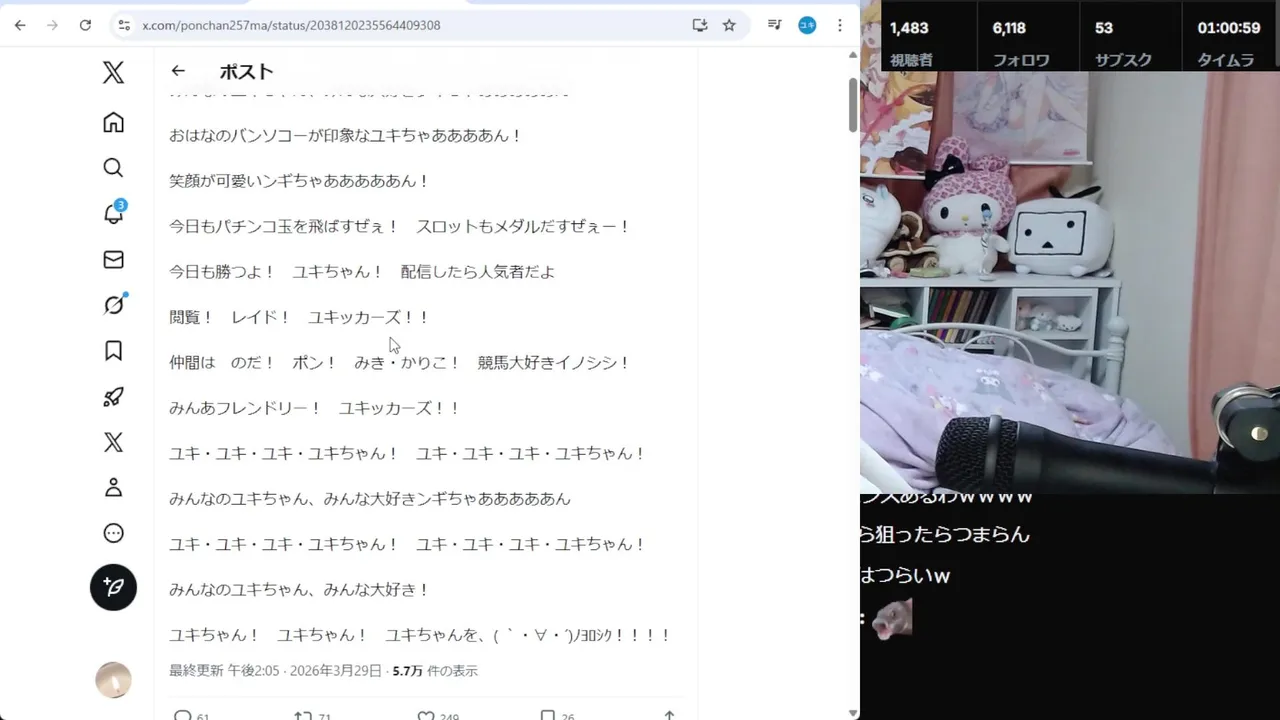Click the share upload icon on post
This screenshot has height=720, width=1280.
(x=669, y=716)
